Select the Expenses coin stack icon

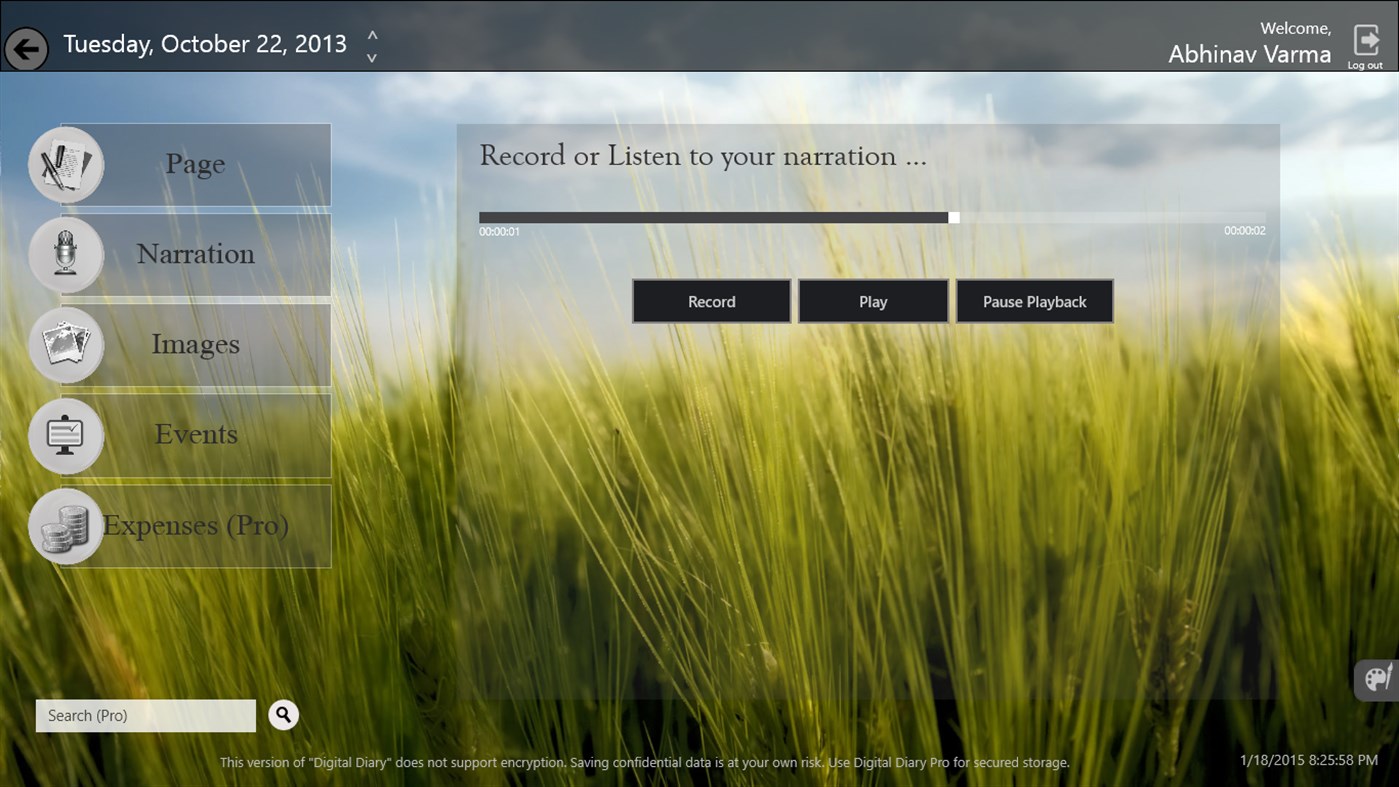tap(65, 525)
